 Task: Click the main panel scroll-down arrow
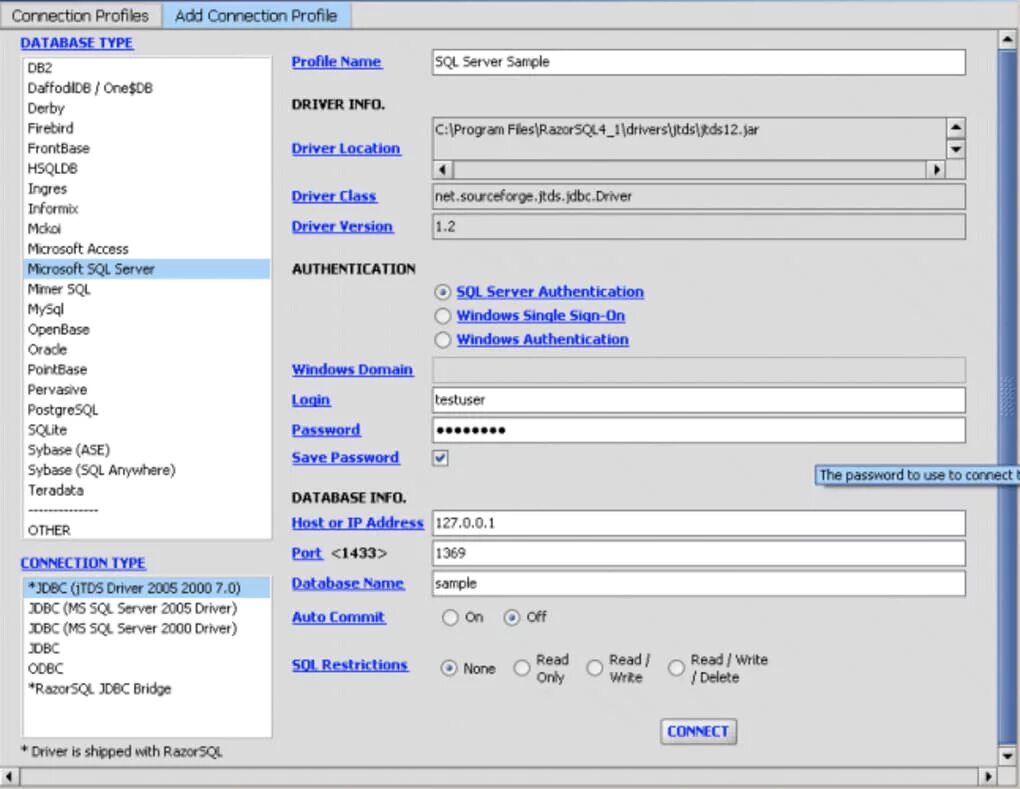1007,756
